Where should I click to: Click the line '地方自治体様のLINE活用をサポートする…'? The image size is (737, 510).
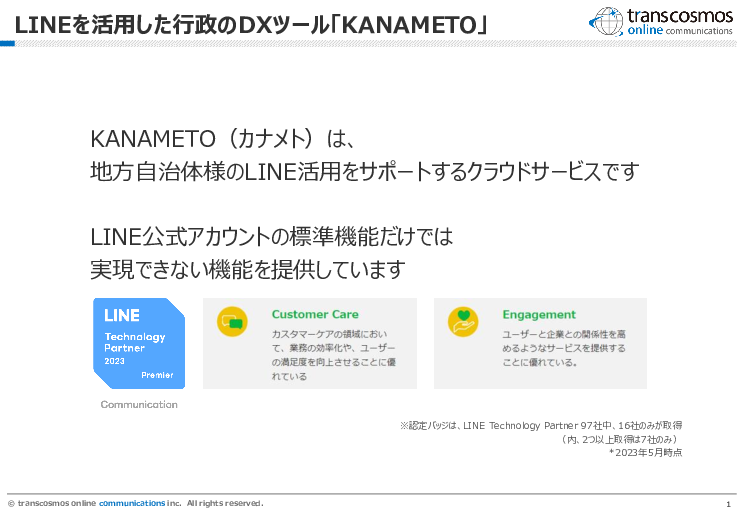tap(365, 171)
